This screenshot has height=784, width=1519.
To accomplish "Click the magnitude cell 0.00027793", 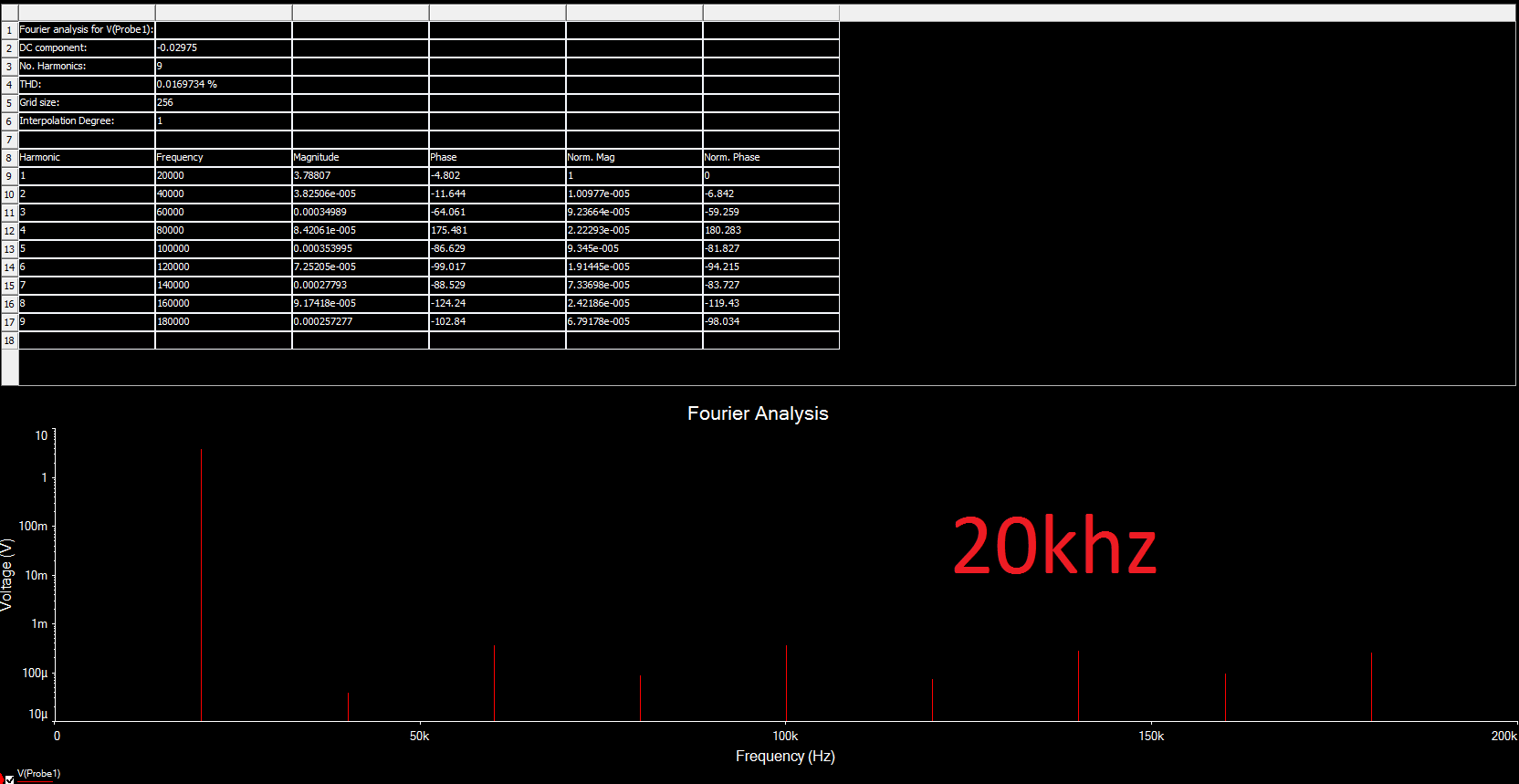I will pos(361,286).
